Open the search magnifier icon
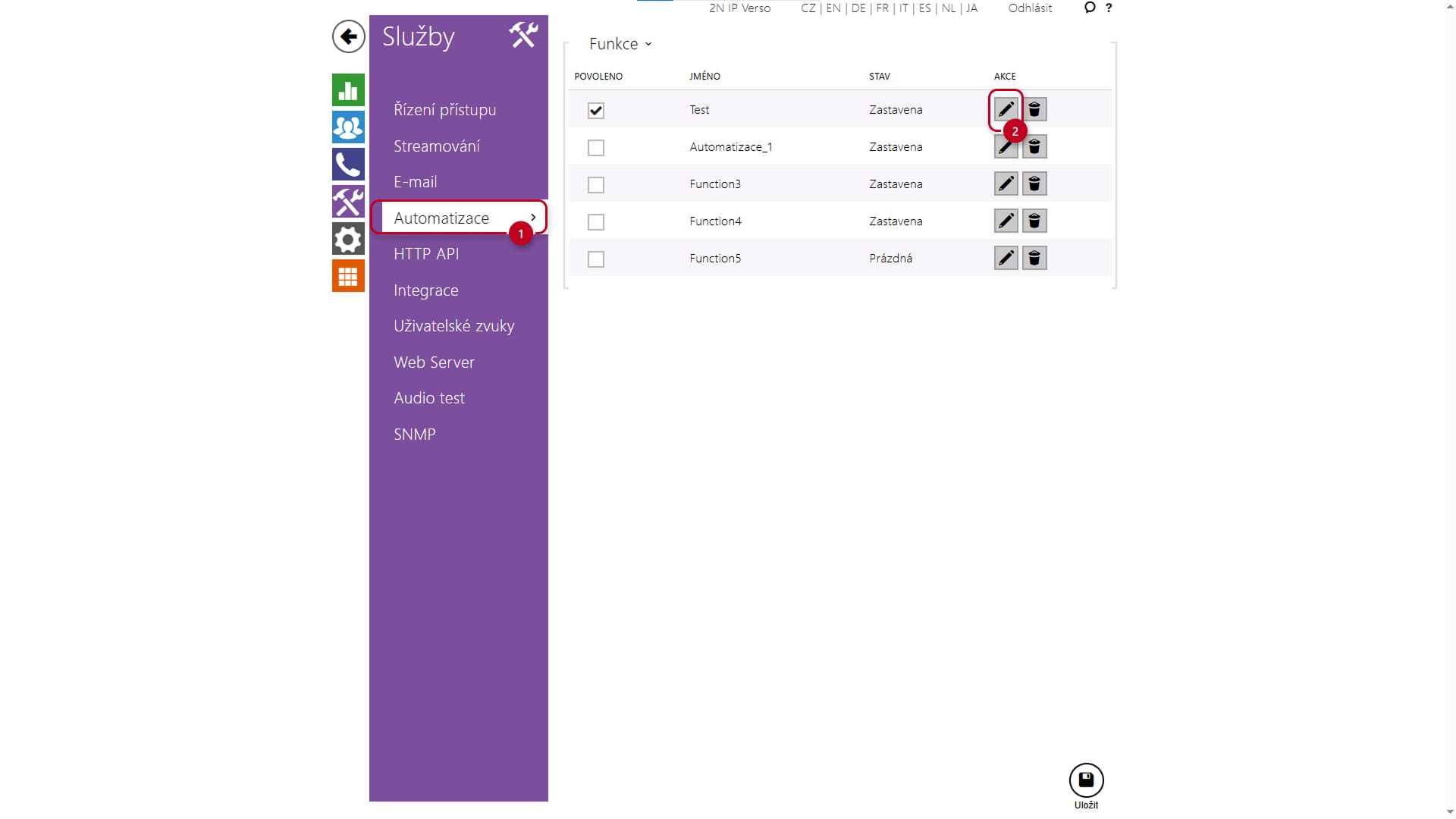 (x=1090, y=8)
